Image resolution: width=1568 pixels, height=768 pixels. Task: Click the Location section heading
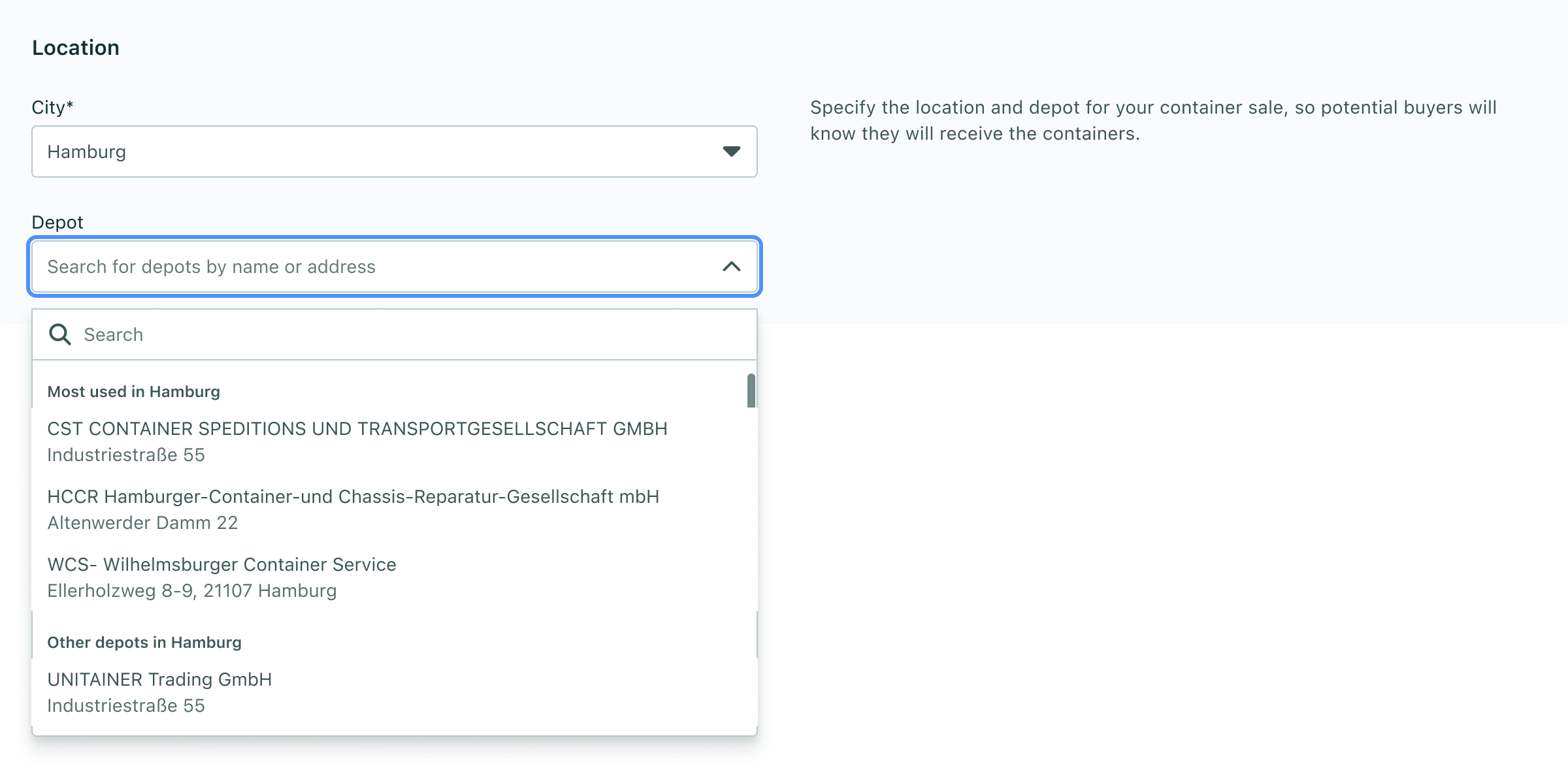click(76, 48)
